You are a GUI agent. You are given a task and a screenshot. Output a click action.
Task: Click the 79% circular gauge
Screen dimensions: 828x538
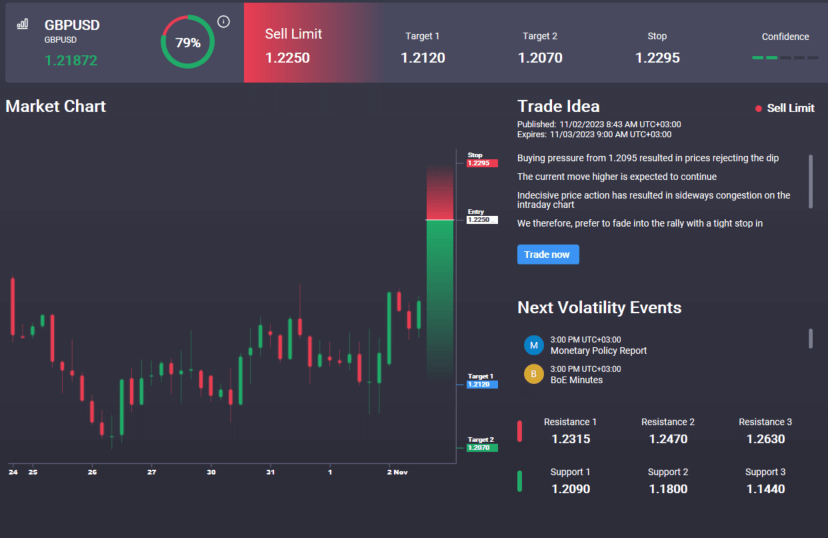point(188,42)
